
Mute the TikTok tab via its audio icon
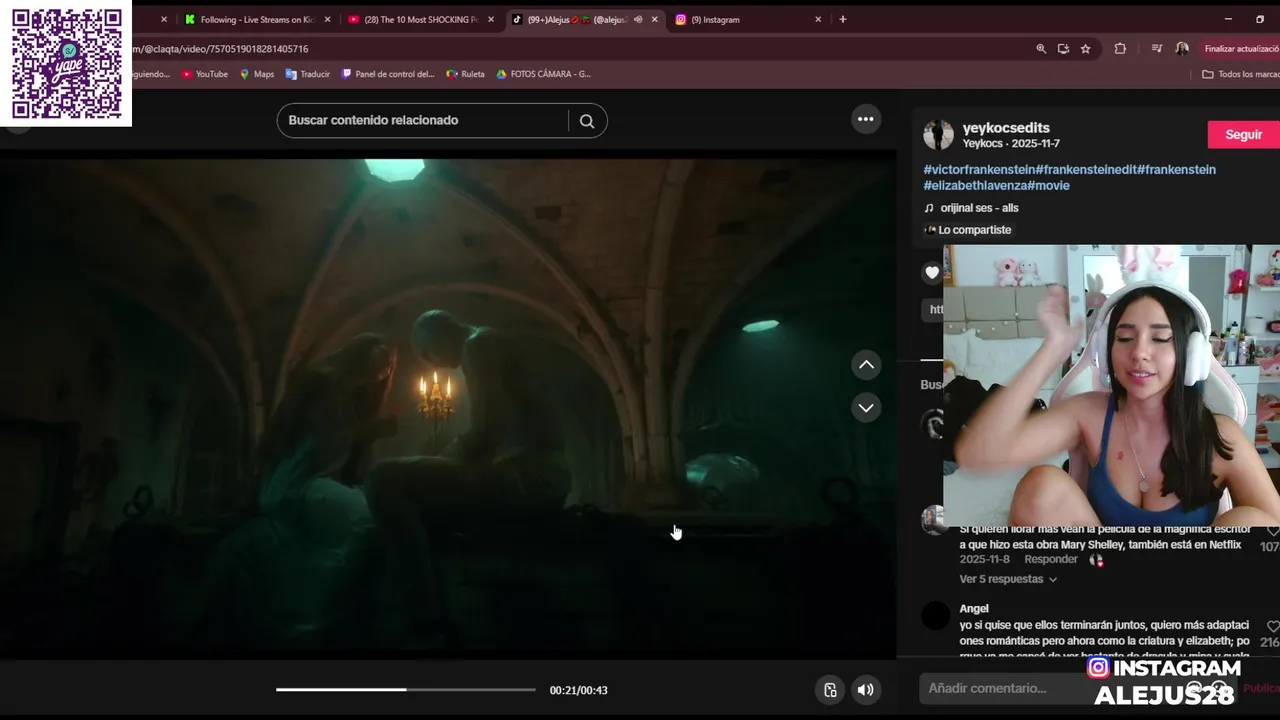[638, 19]
